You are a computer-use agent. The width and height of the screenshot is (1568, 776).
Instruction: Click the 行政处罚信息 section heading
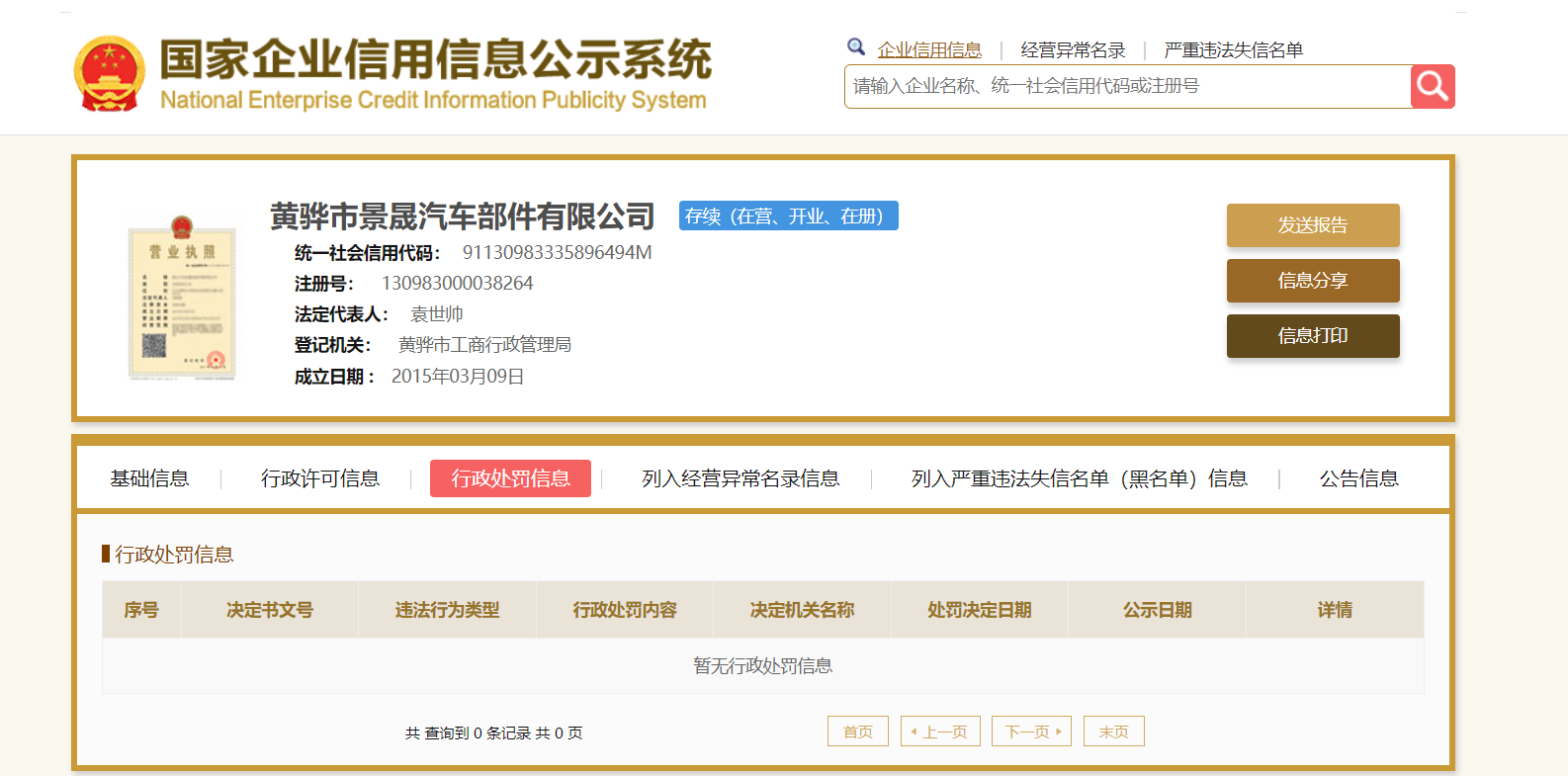pyautogui.click(x=174, y=555)
